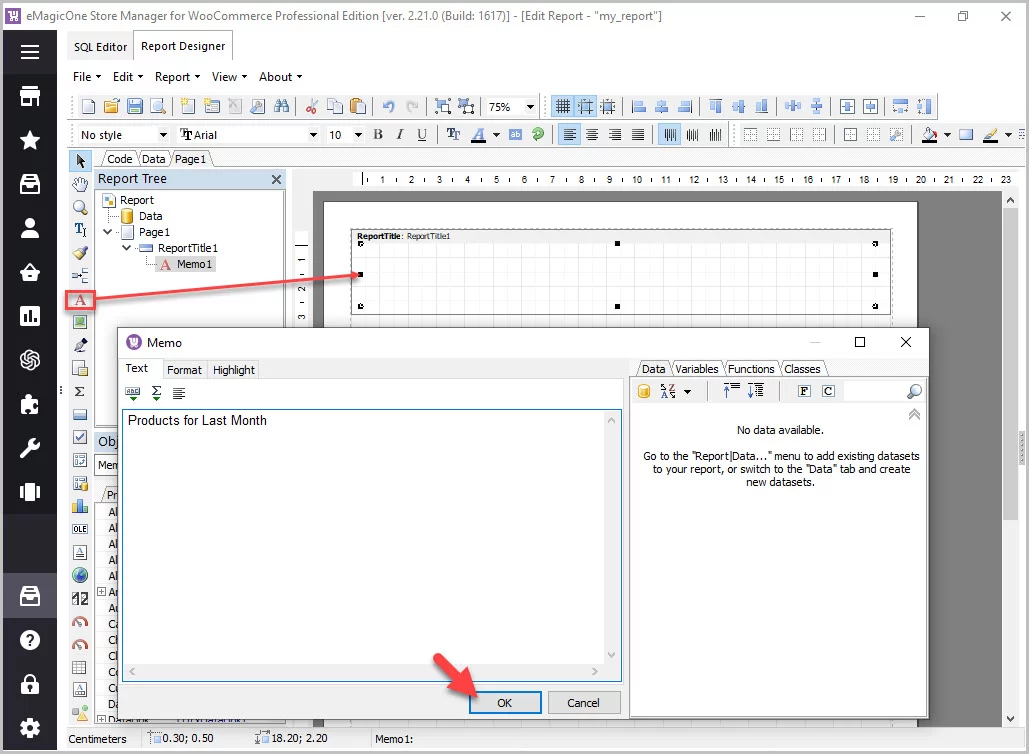Select the Text object 'A' tool
Screen dimensions: 1029x754
[x=80, y=299]
